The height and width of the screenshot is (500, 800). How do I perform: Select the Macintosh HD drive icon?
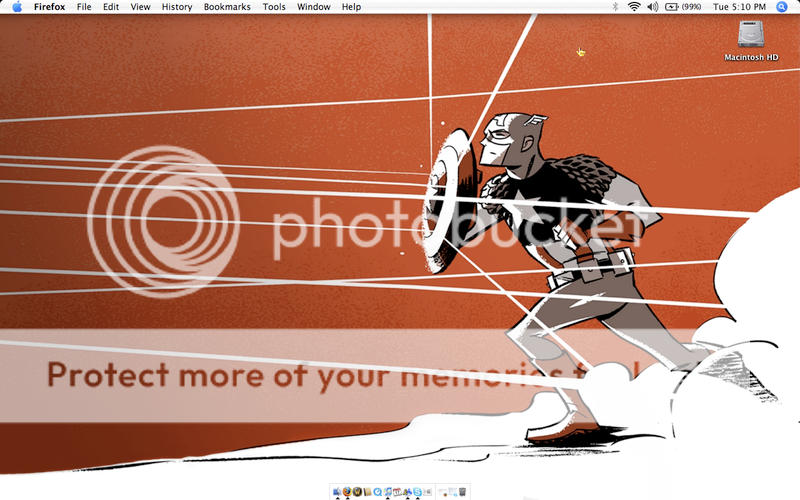pyautogui.click(x=751, y=36)
